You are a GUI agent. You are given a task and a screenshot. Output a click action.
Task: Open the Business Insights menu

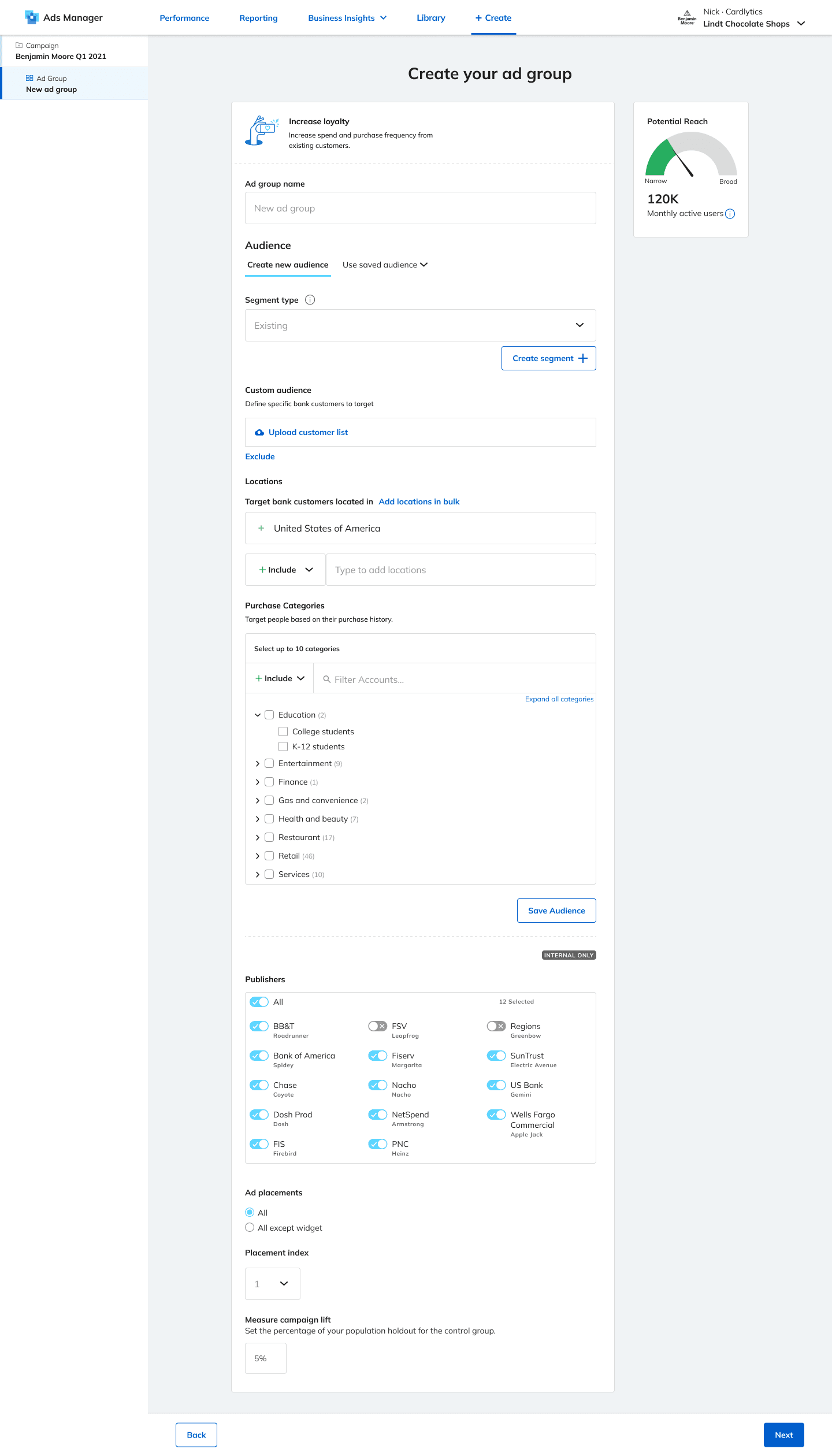click(x=347, y=18)
